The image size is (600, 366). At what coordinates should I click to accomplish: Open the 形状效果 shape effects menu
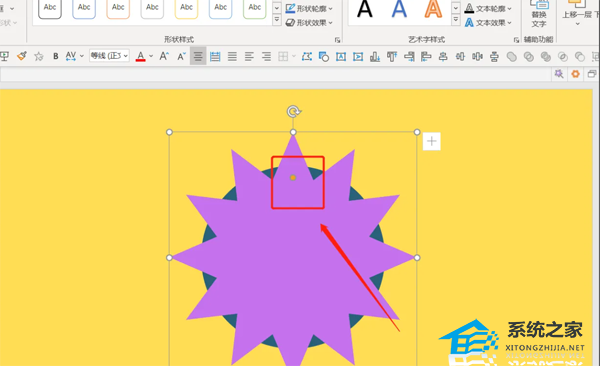310,23
